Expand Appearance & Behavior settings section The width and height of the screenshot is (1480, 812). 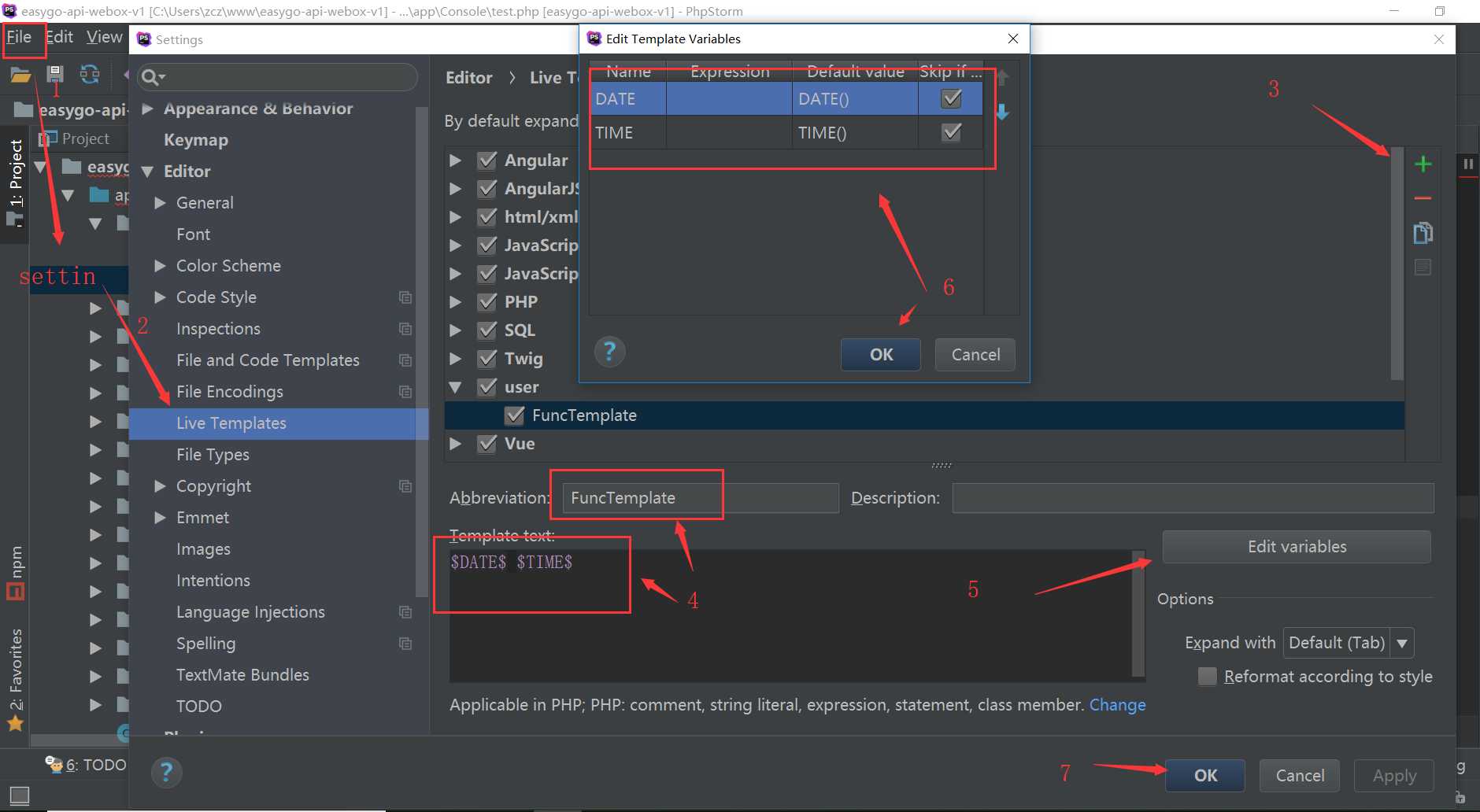(147, 109)
